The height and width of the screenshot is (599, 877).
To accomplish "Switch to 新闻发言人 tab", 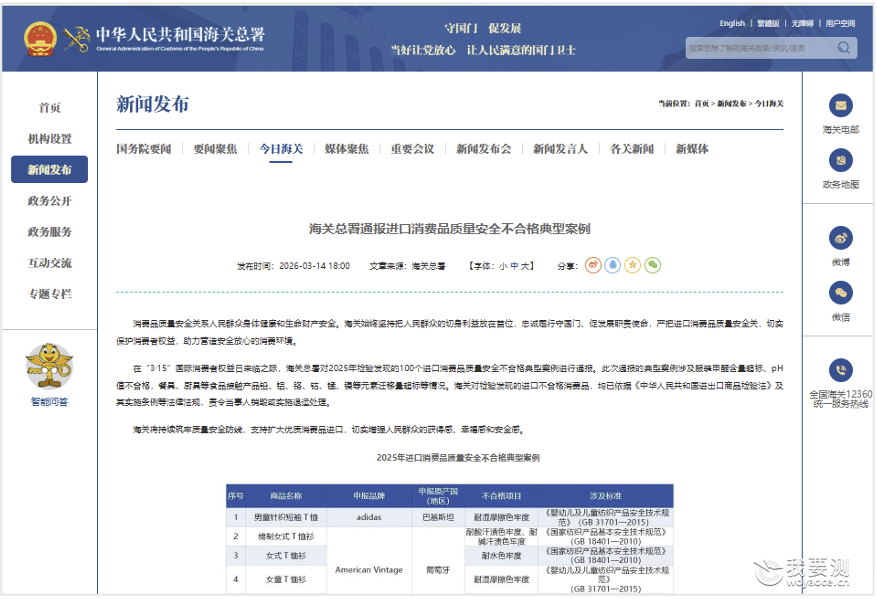I will [560, 149].
